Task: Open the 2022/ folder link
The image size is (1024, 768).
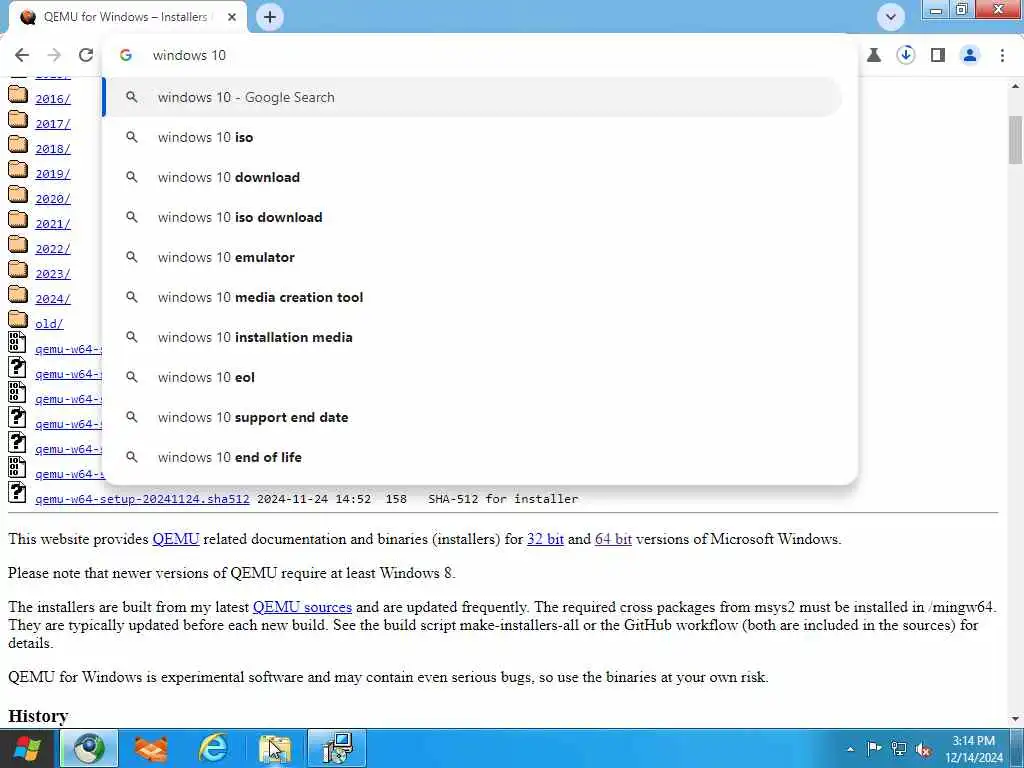Action: click(53, 249)
